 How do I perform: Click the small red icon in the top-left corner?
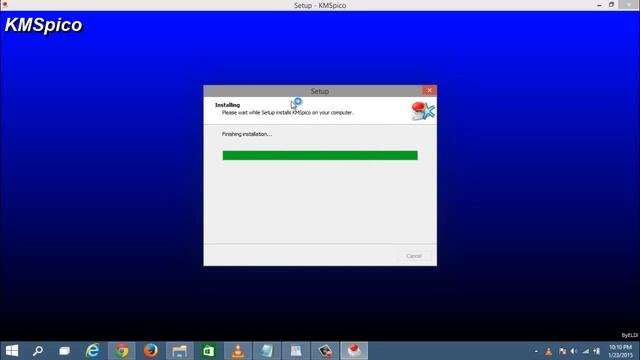5,4
